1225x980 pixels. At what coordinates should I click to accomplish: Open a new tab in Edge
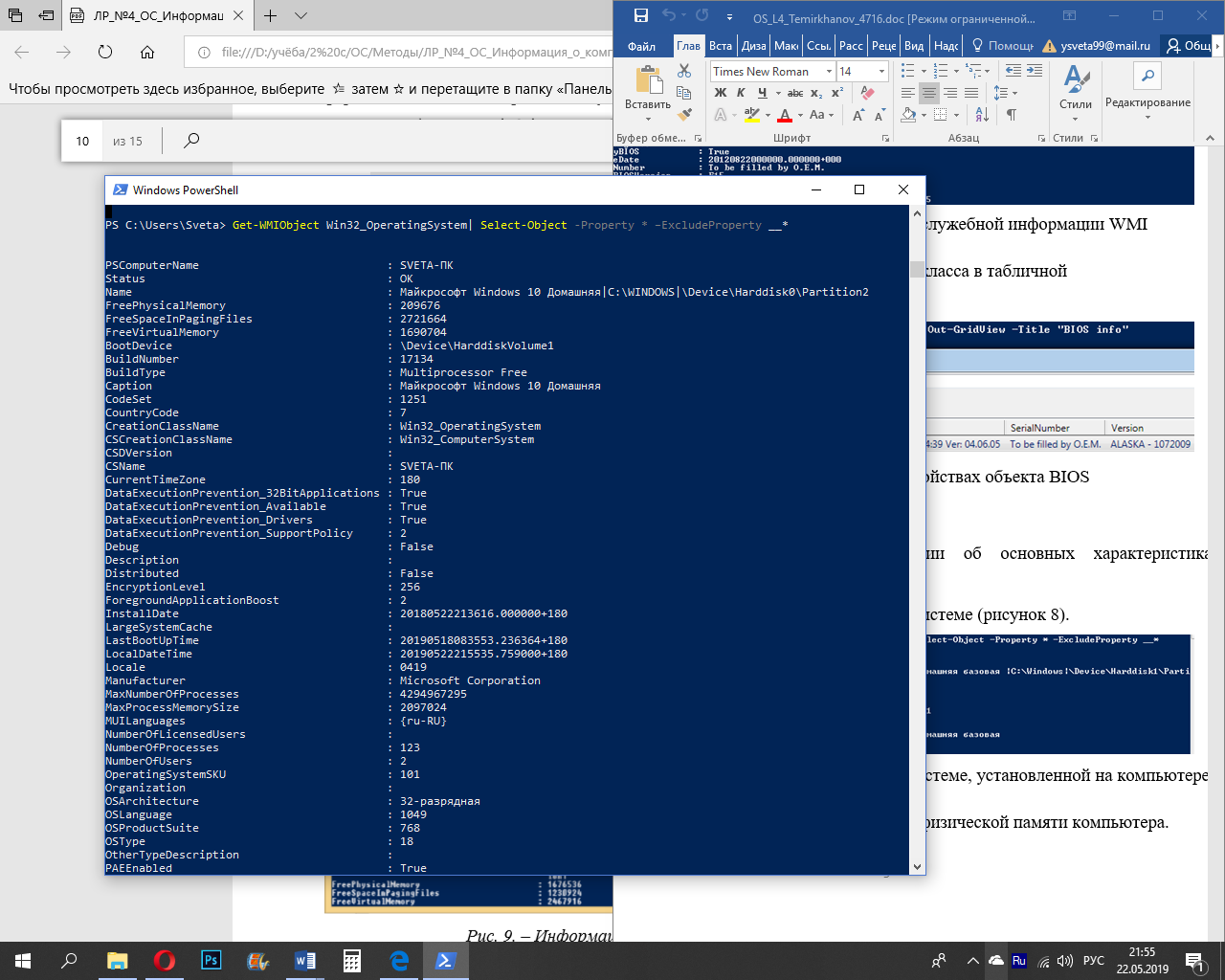pos(270,15)
